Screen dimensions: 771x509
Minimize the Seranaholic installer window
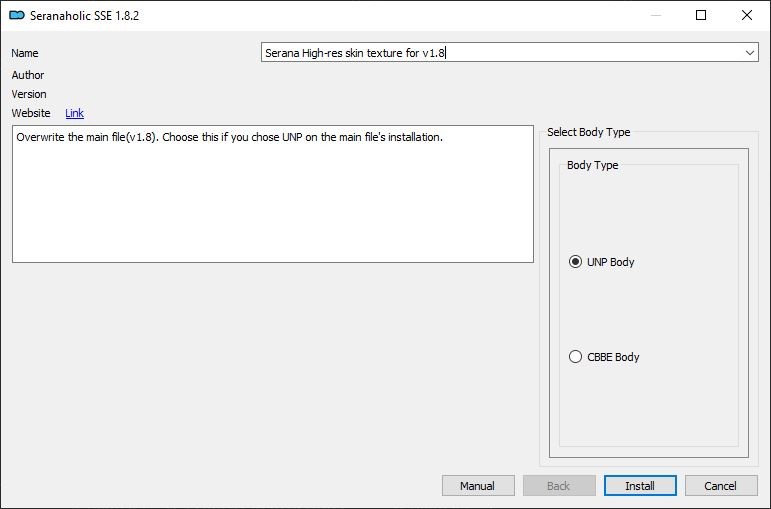655,15
